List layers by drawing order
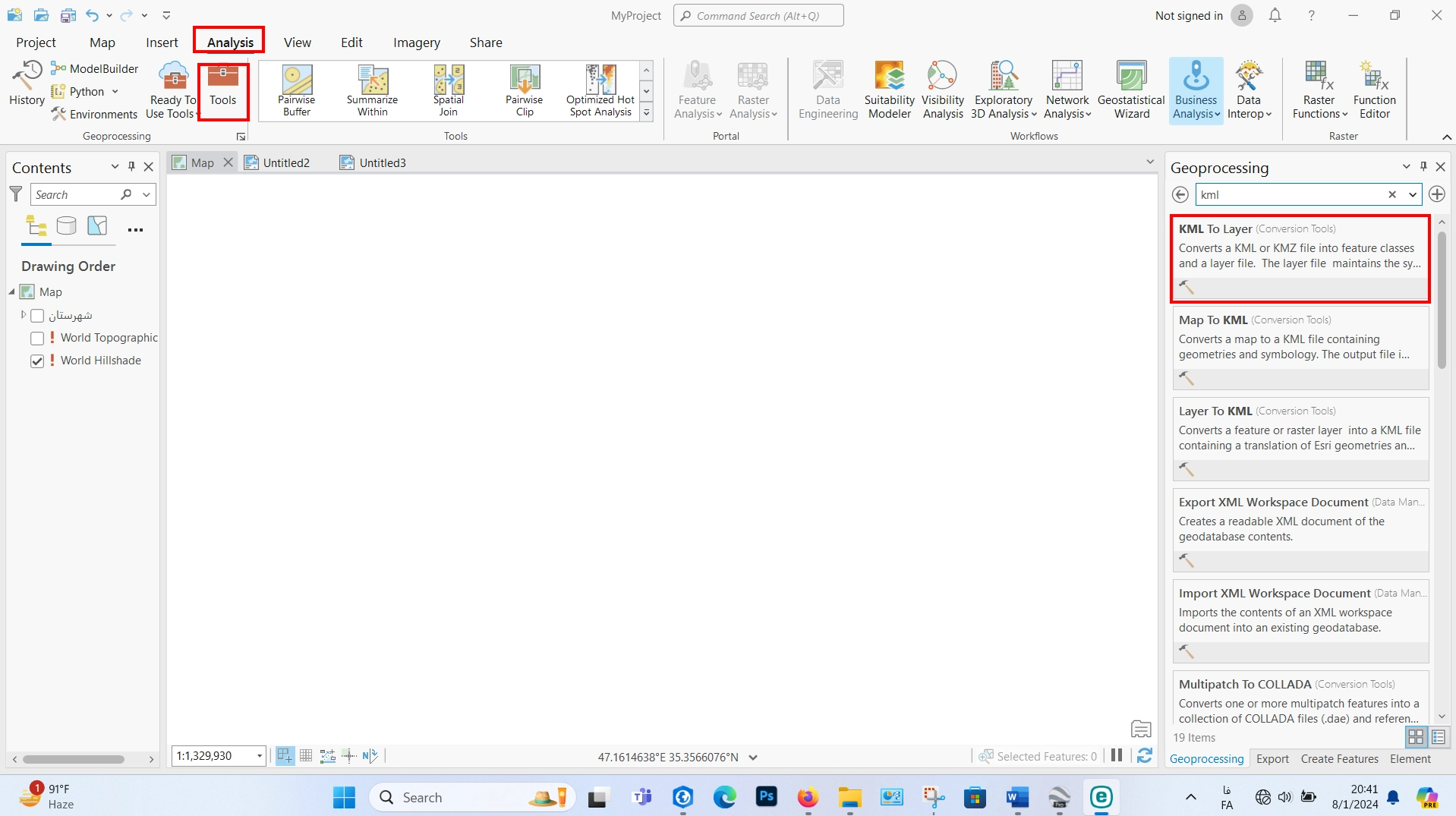The height and width of the screenshot is (816, 1456). 36,226
